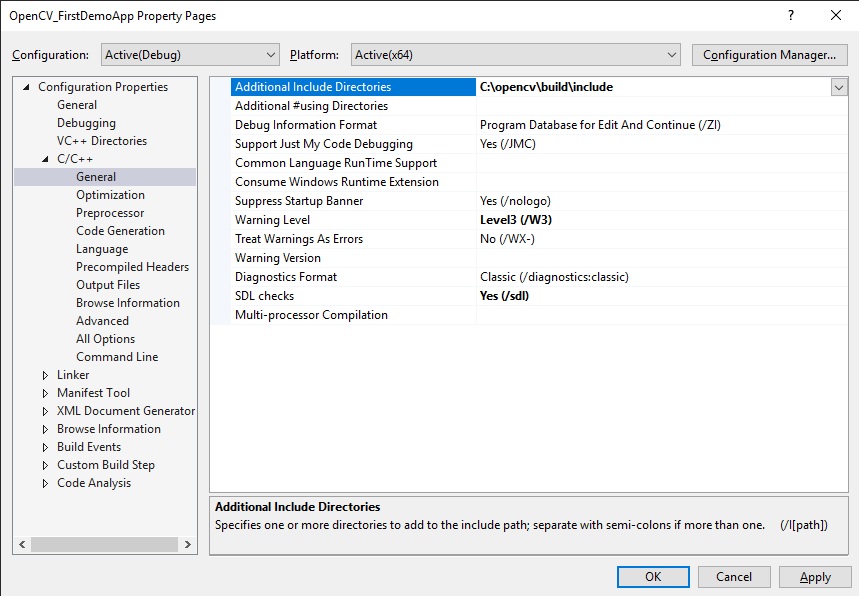The width and height of the screenshot is (859, 596).
Task: Select Preprocessor under C/C++
Action: click(x=110, y=213)
